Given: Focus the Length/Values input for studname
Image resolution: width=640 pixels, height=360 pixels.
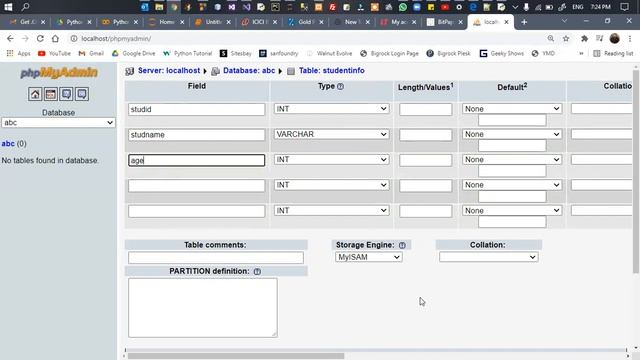Looking at the screenshot, I should point(425,135).
